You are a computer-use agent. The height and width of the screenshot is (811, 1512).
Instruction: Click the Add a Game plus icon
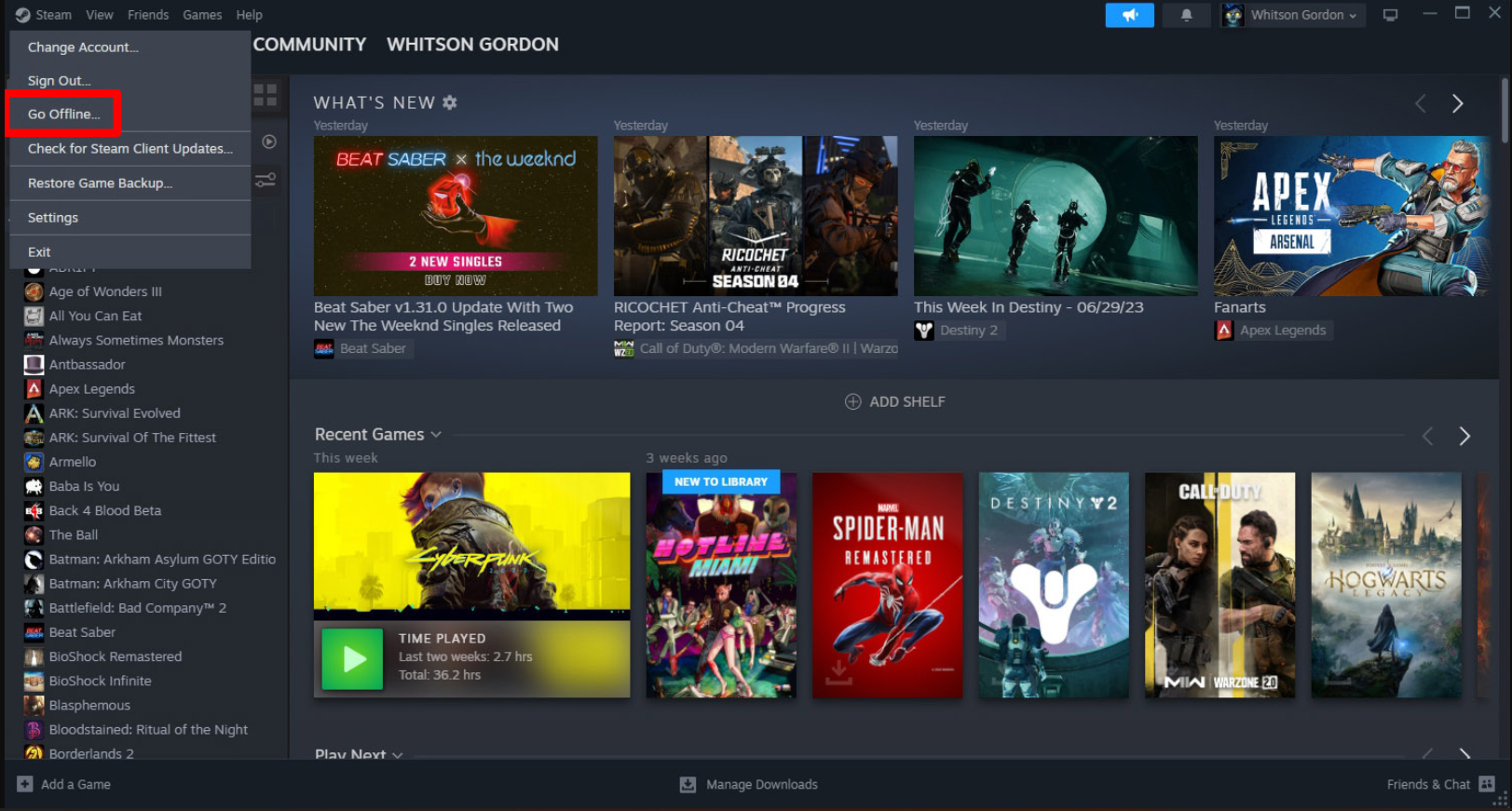point(25,784)
